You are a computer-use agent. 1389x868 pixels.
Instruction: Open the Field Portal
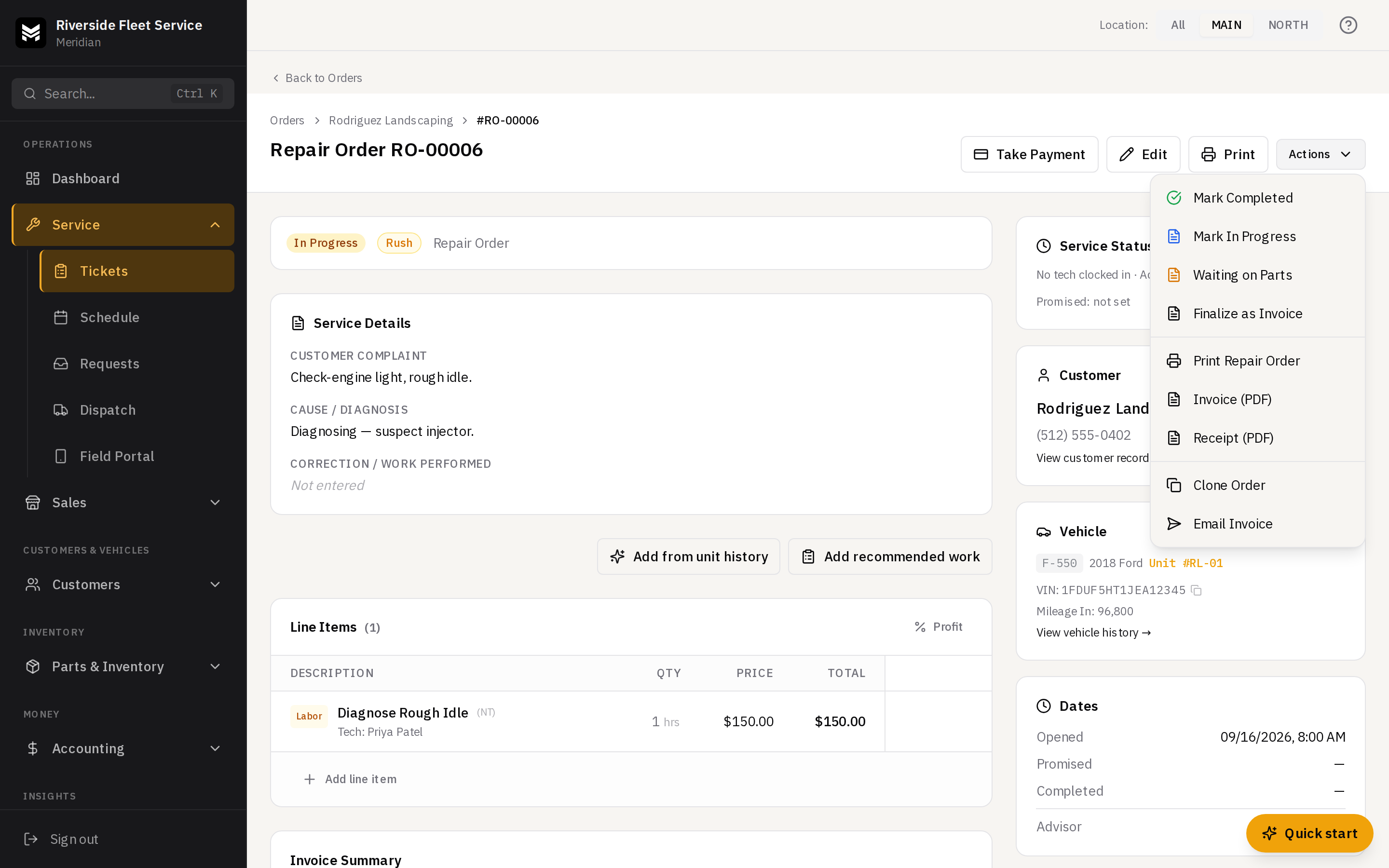click(x=136, y=456)
